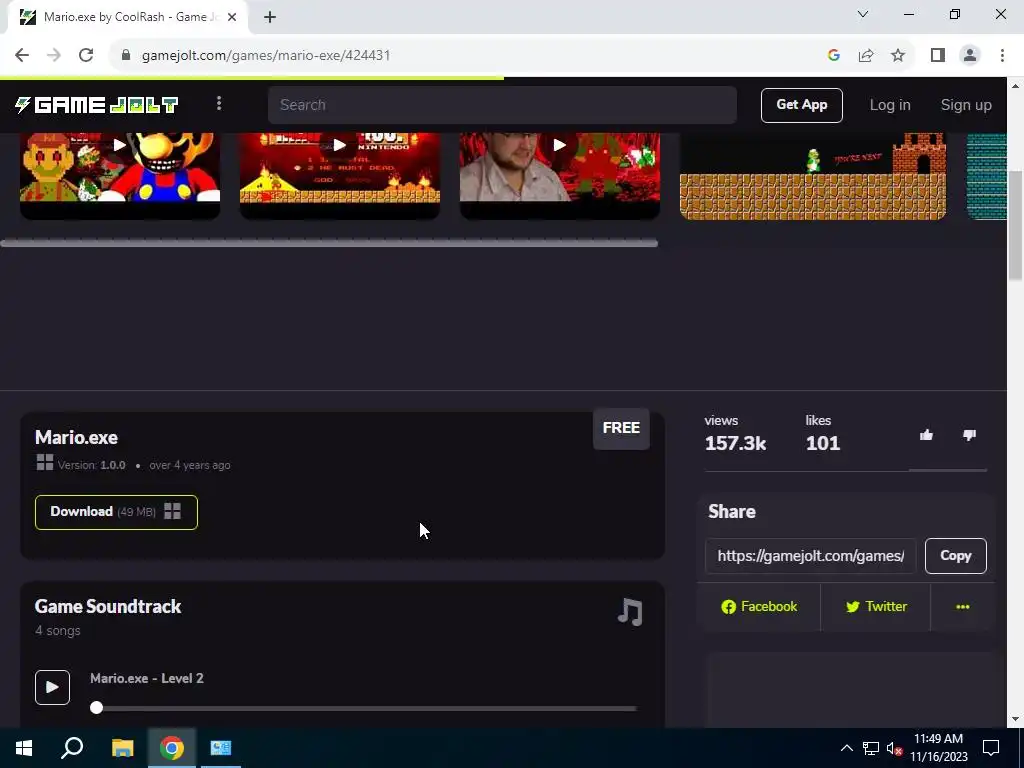Dislike the game with thumbs down
This screenshot has width=1024, height=768.
[969, 435]
